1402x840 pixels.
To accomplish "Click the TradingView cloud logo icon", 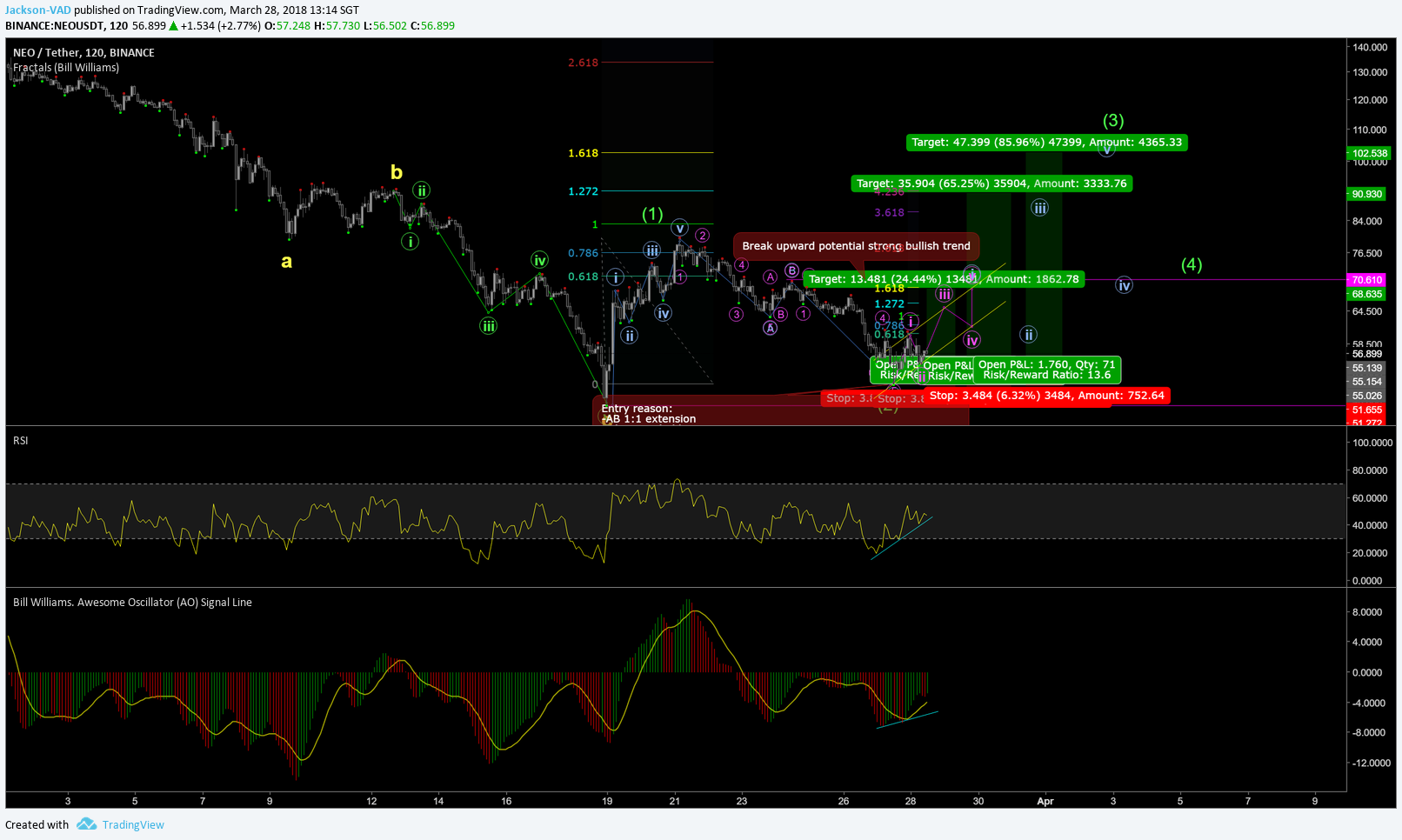I will pos(86,823).
